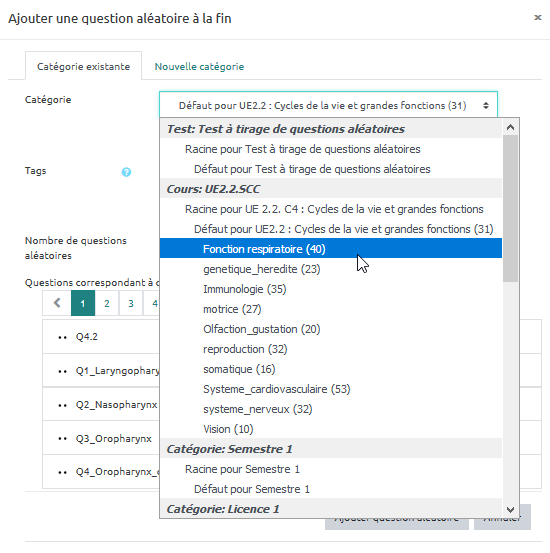The height and width of the screenshot is (553, 550).
Task: Click the dots icon beside Q2_Nasopharynx
Action: tap(62, 406)
